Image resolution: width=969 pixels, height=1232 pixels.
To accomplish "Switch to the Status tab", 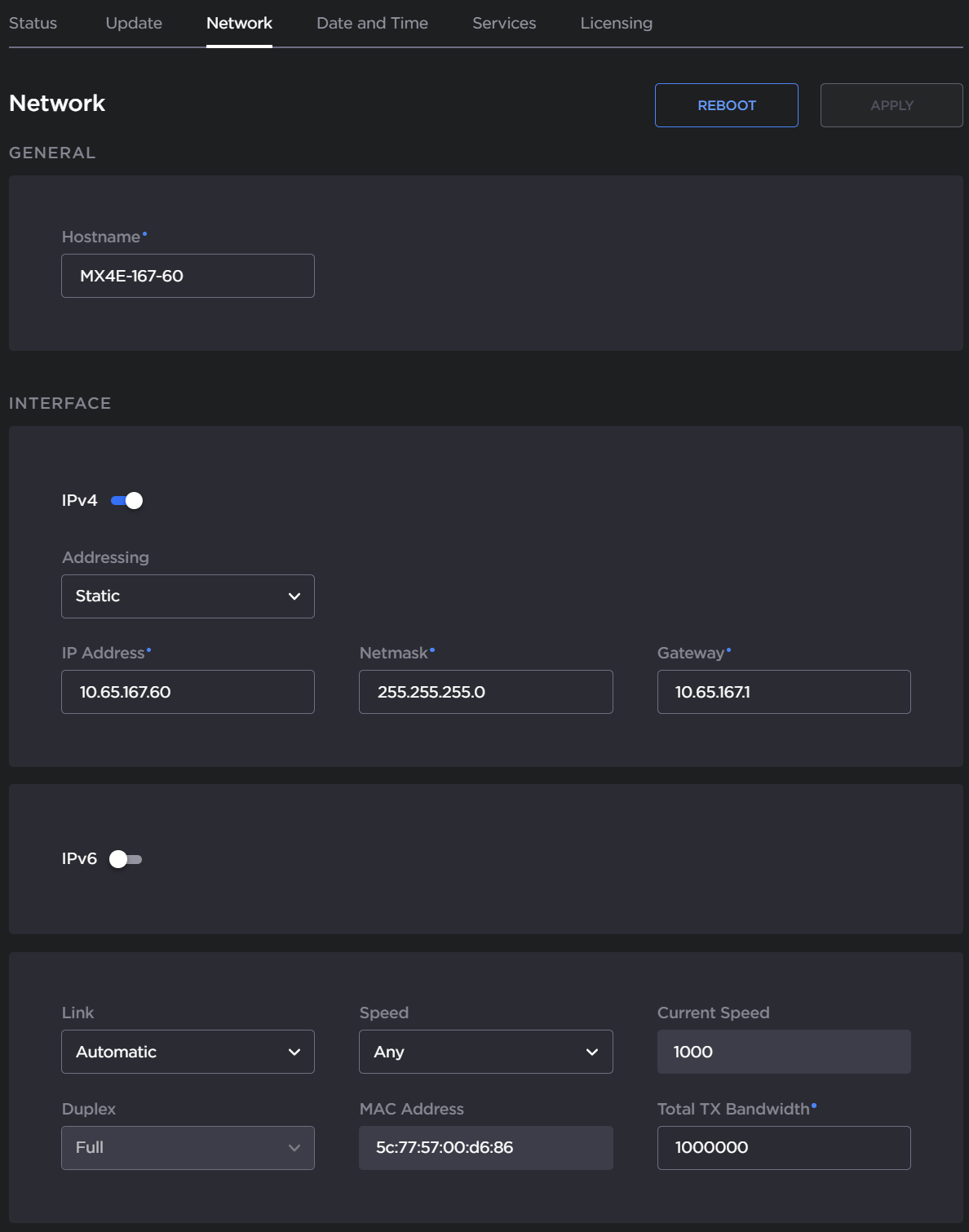I will click(x=32, y=23).
